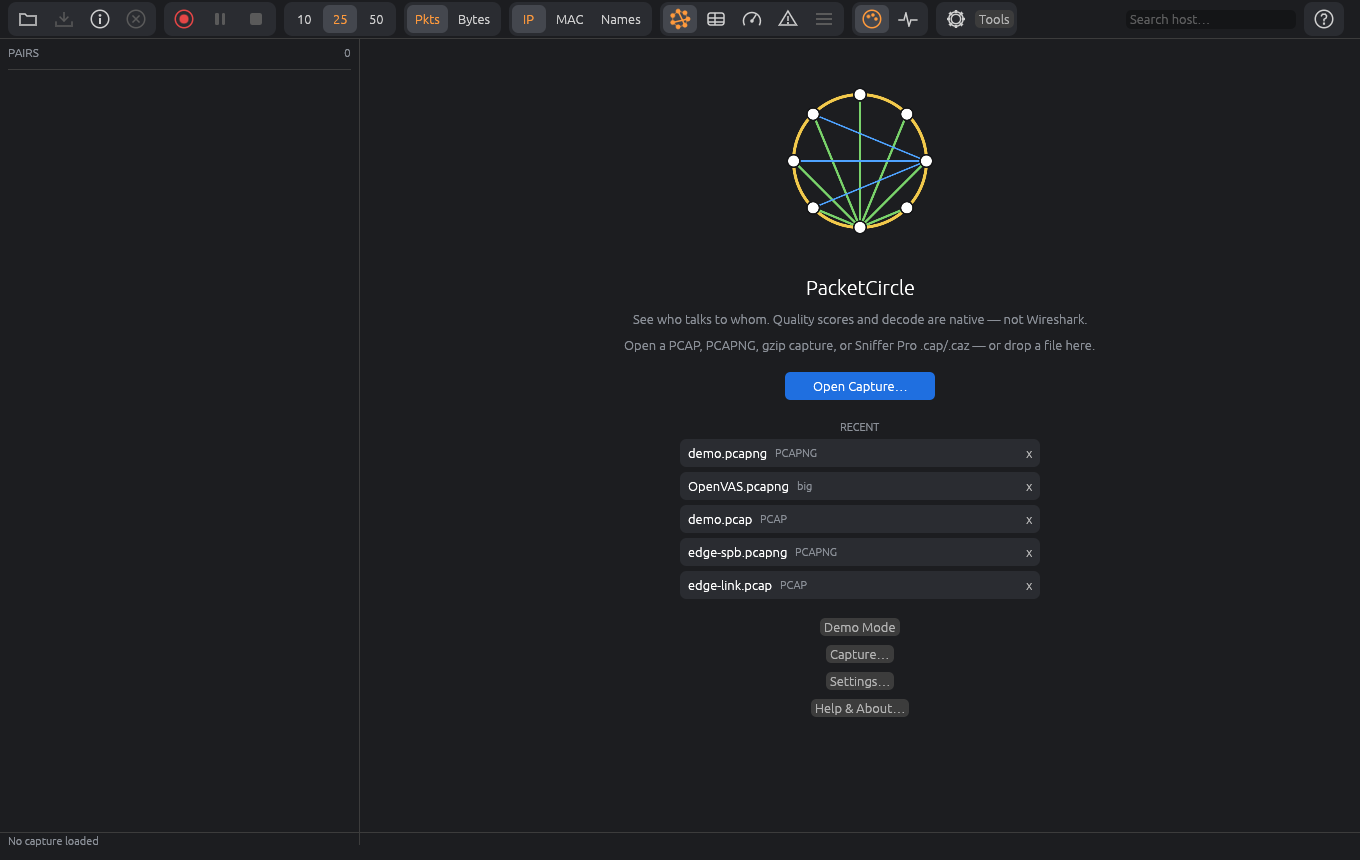Open settings gear icon in toolbar
The image size is (1360, 860).
(x=956, y=19)
